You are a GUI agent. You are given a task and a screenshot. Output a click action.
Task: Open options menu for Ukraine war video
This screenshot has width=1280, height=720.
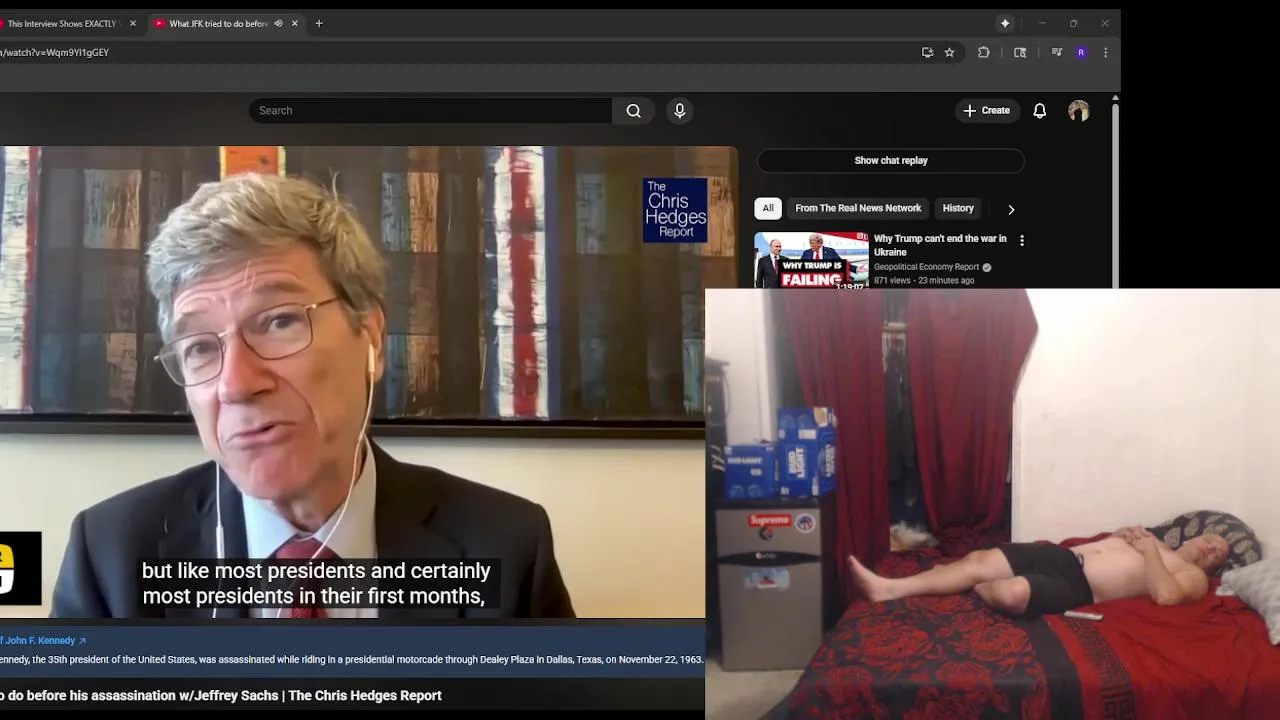pyautogui.click(x=1021, y=240)
